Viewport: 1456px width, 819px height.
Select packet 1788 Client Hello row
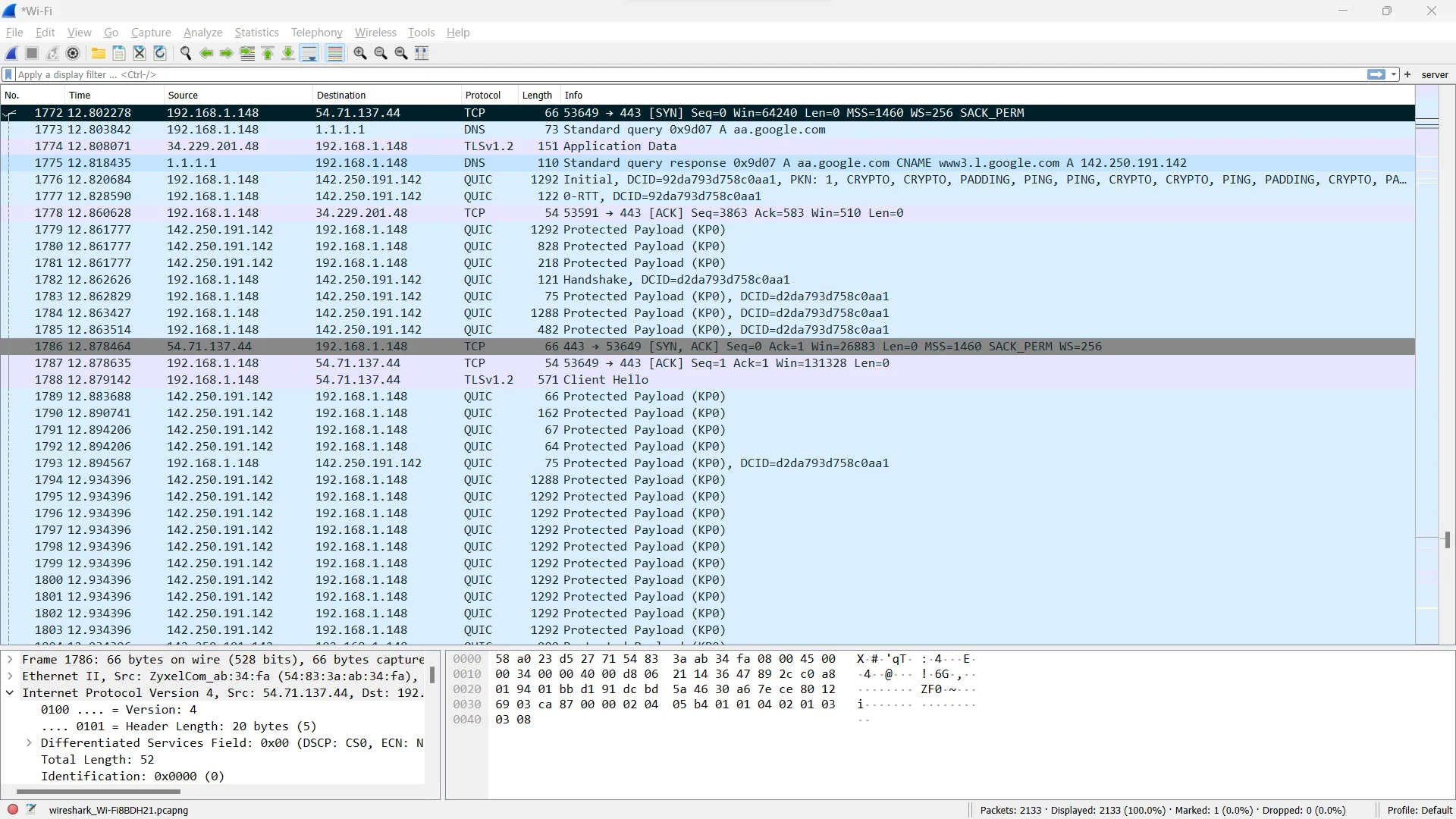pyautogui.click(x=708, y=380)
